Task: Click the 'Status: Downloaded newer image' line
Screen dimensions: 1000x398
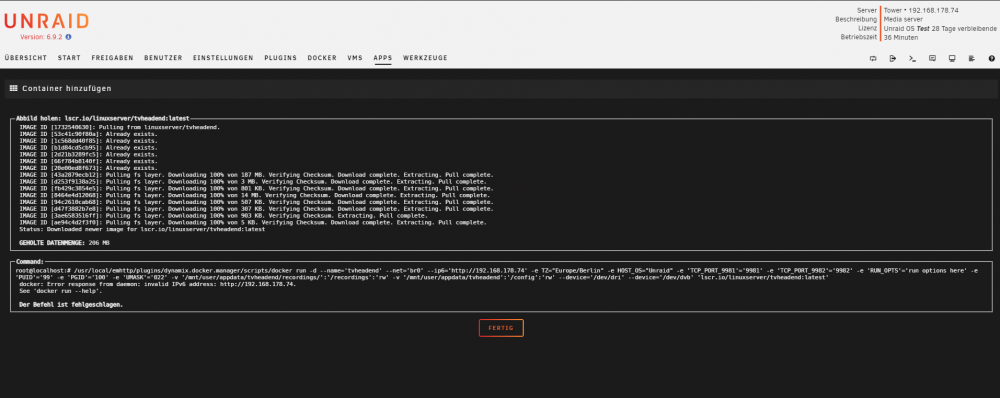Action: (142, 230)
